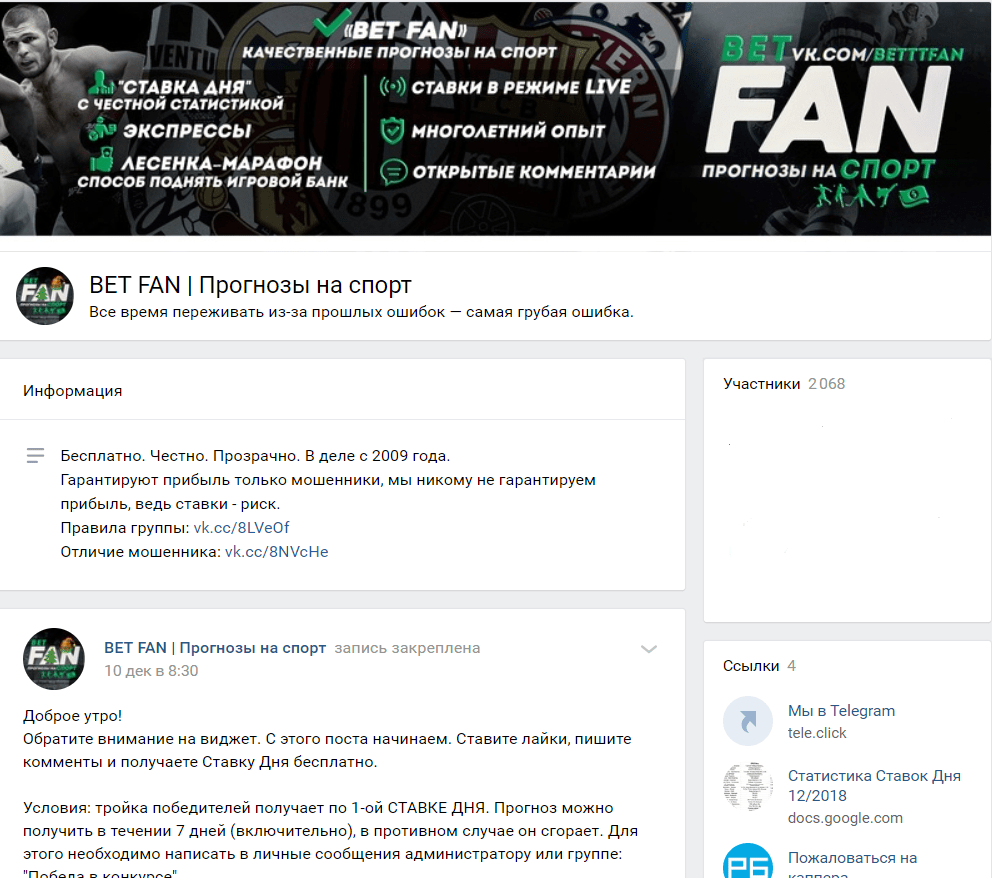Screen dimensions: 992x878
Task: Click the description lines icon in Информация
Action: click(x=35, y=455)
